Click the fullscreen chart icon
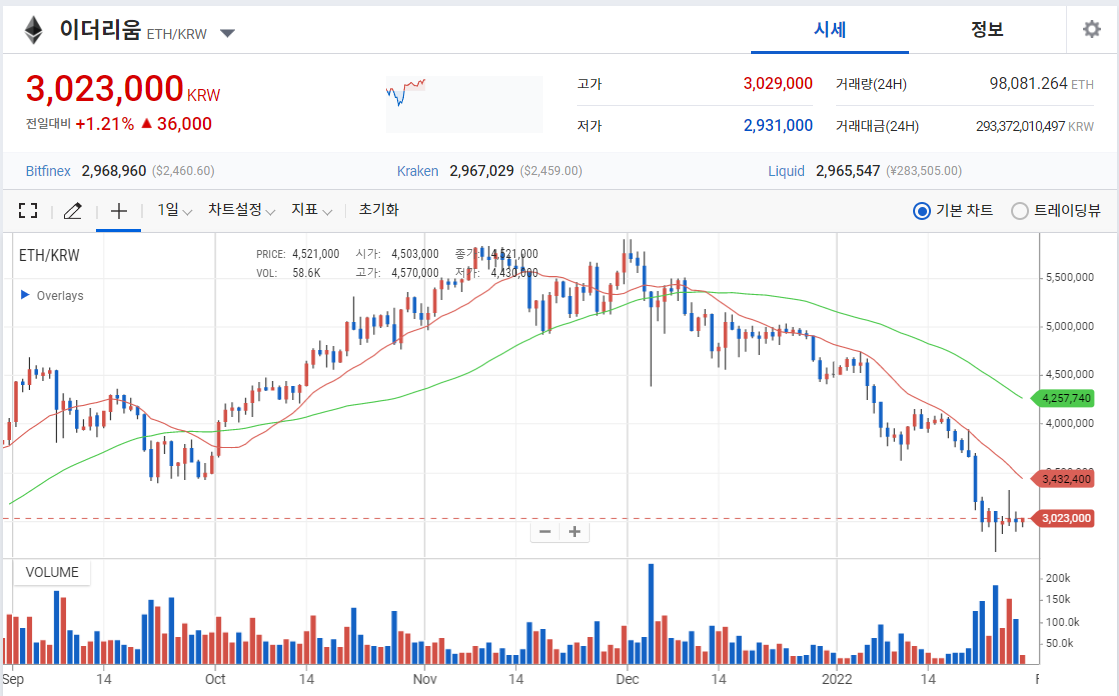 pos(28,211)
